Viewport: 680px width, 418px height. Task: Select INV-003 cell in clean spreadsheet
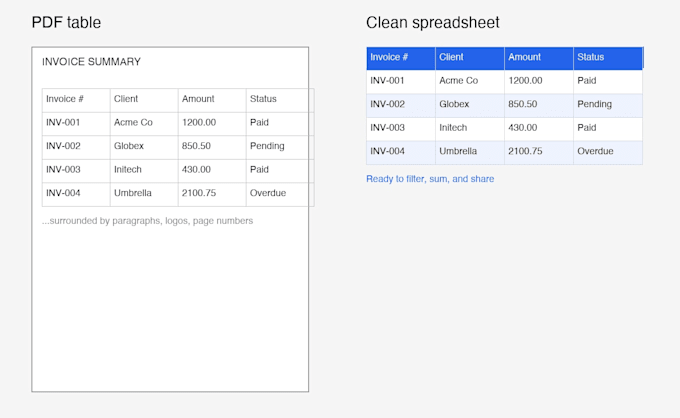point(401,129)
